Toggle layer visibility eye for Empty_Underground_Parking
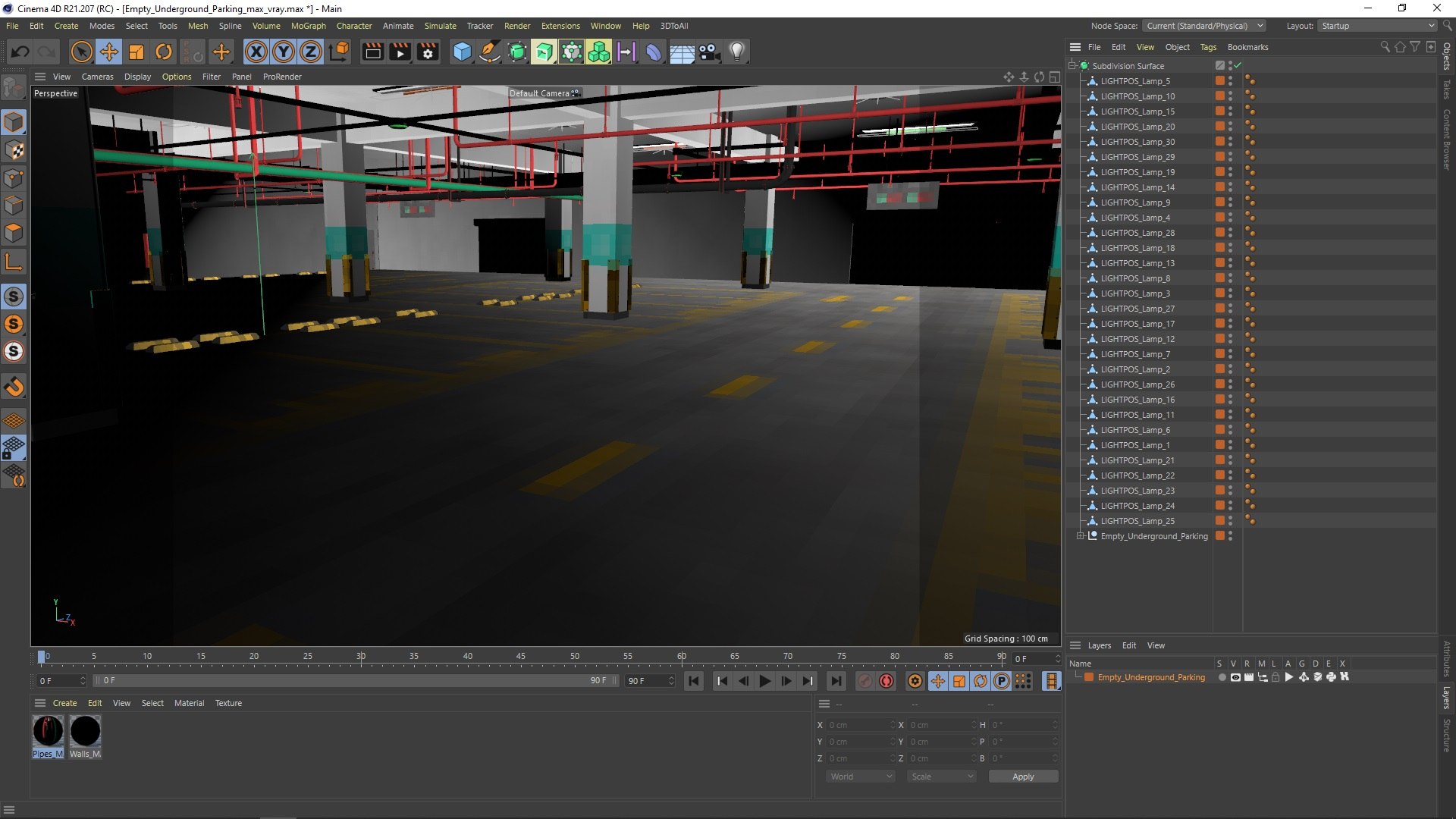This screenshot has height=819, width=1456. tap(1235, 677)
